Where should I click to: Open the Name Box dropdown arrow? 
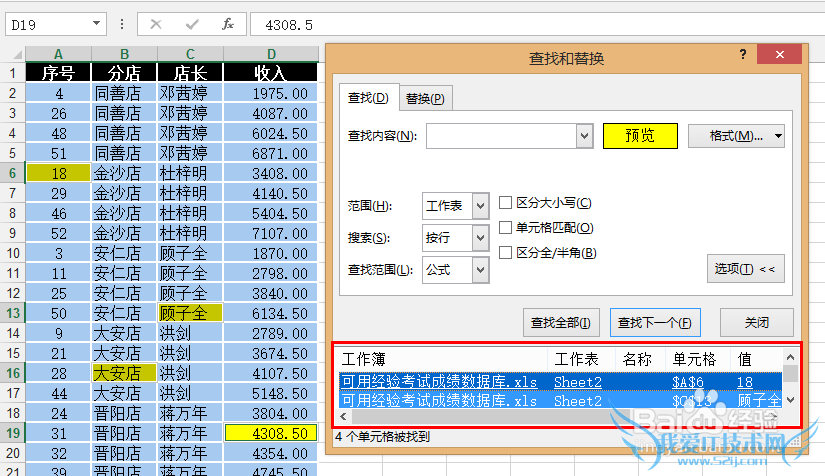point(96,23)
